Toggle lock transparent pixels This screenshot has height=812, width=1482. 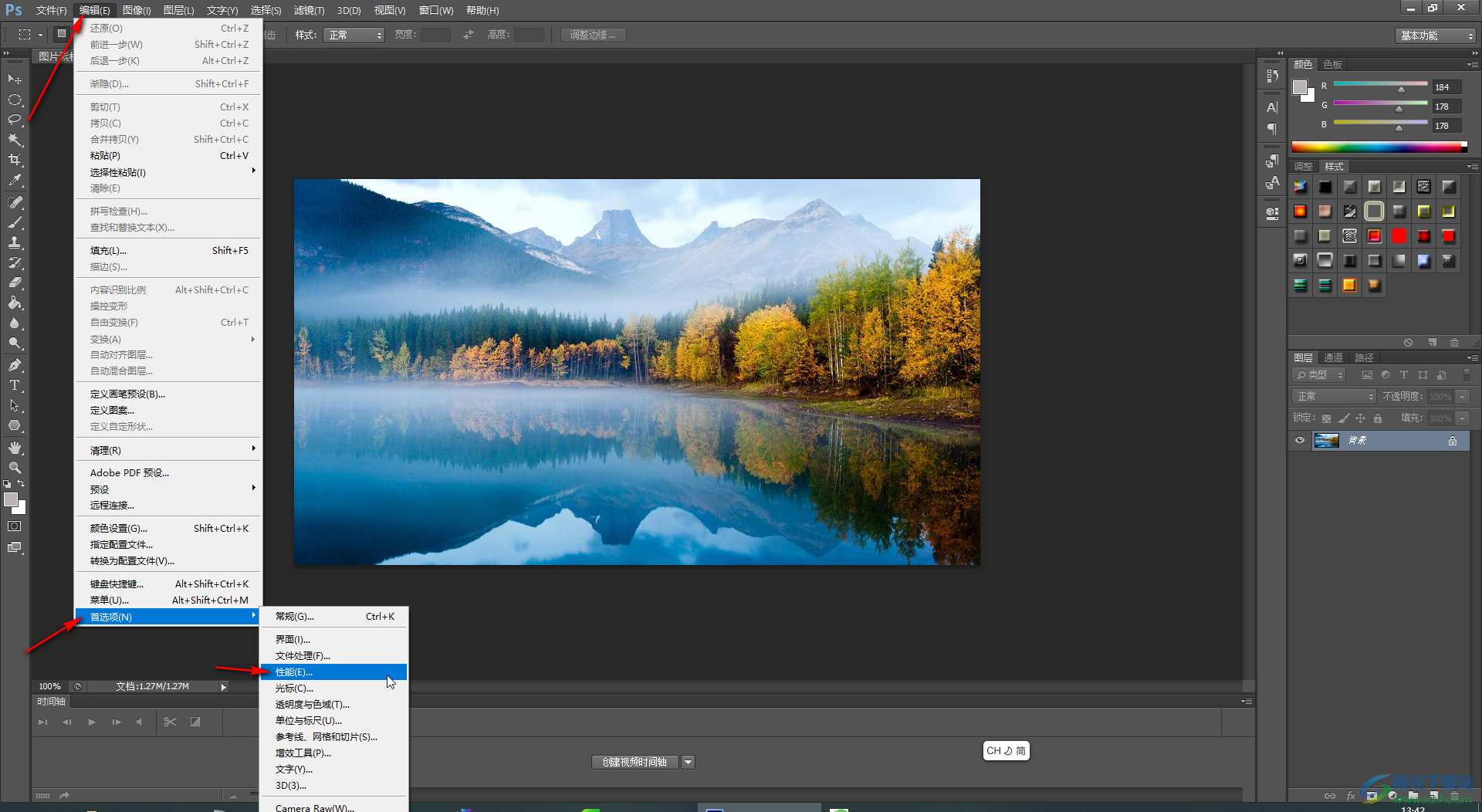(x=1326, y=418)
